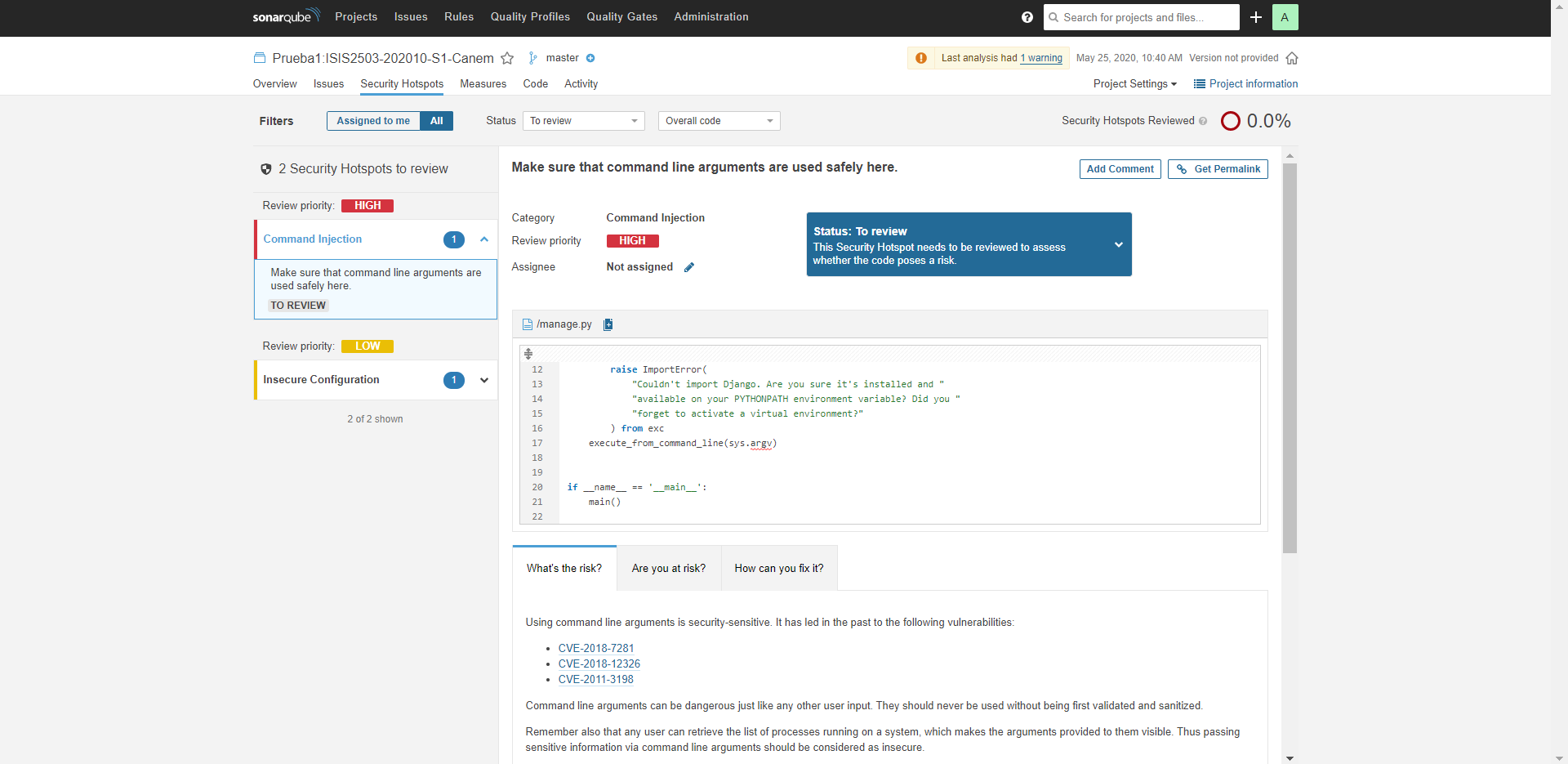Screen dimensions: 1568x764
Task: Click the detail panel scroll down arrow
Action: click(x=1290, y=758)
